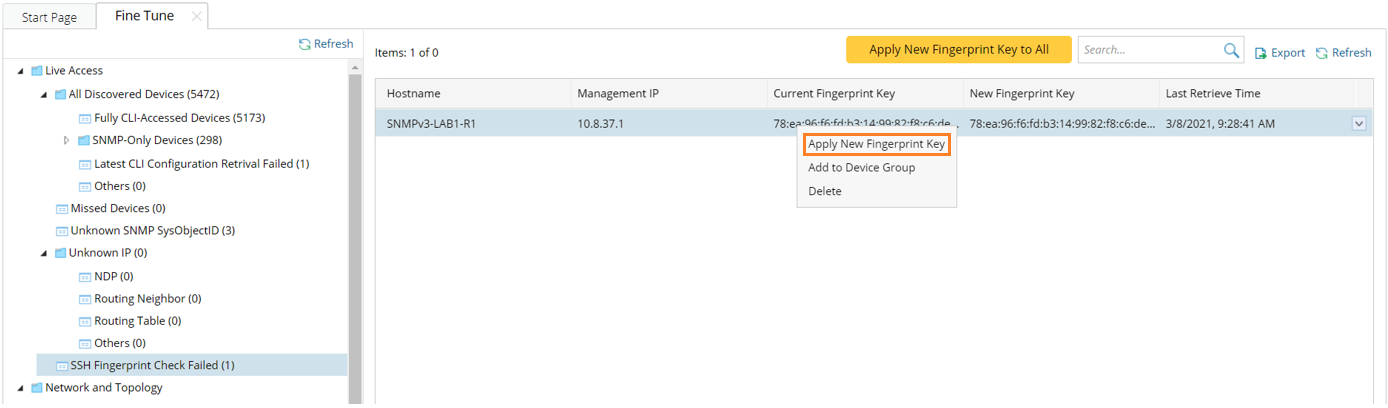Image resolution: width=1388 pixels, height=408 pixels.
Task: Select Missed Devices table icon
Action: (x=62, y=209)
